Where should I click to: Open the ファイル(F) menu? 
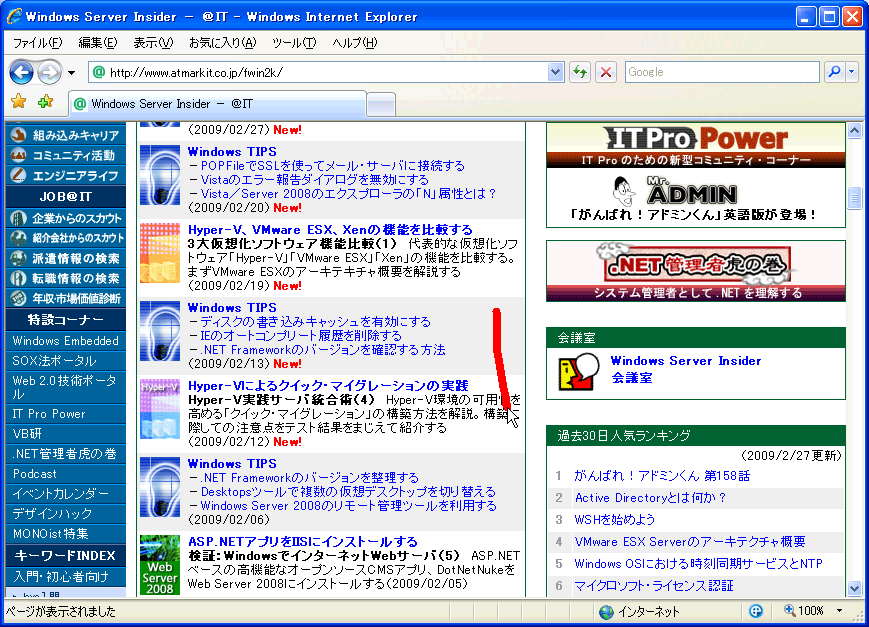(x=37, y=43)
